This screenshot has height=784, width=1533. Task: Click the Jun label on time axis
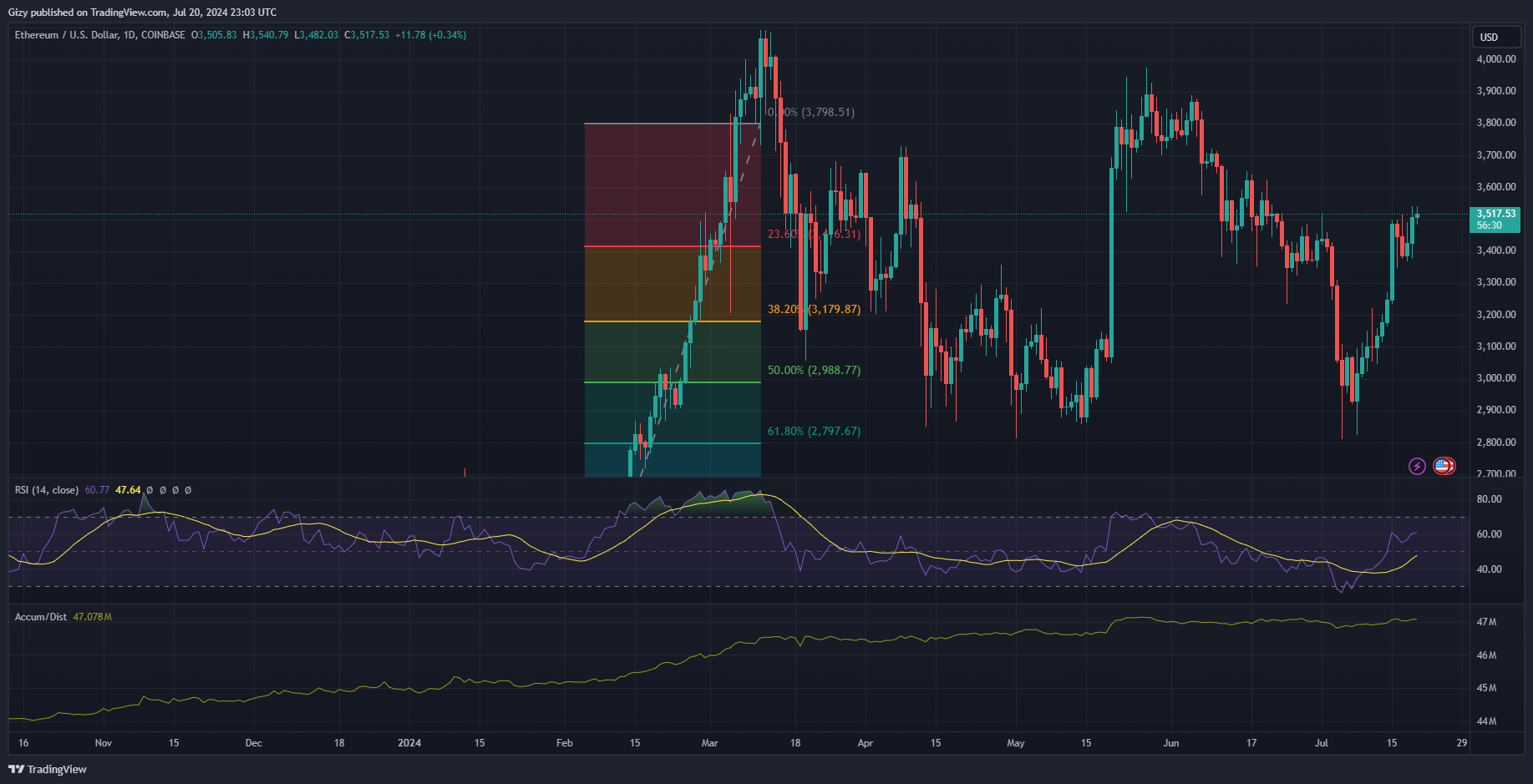pyautogui.click(x=1171, y=743)
